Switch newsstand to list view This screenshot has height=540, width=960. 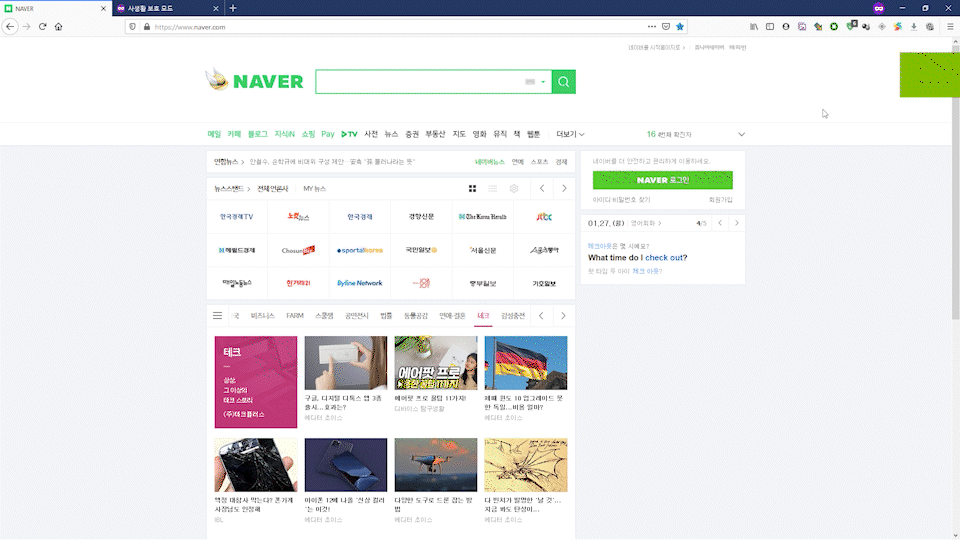tap(493, 189)
